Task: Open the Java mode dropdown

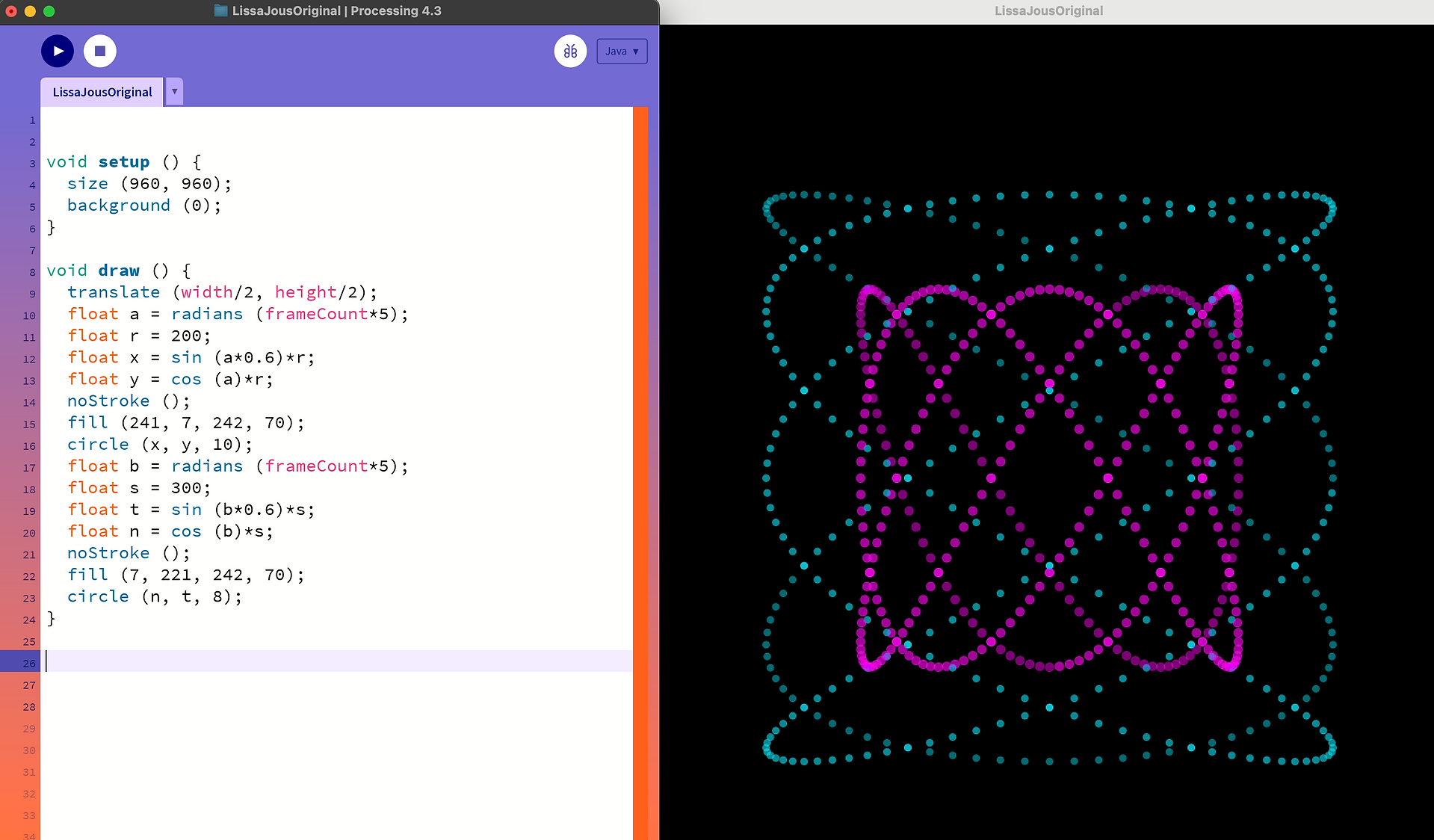Action: (622, 52)
